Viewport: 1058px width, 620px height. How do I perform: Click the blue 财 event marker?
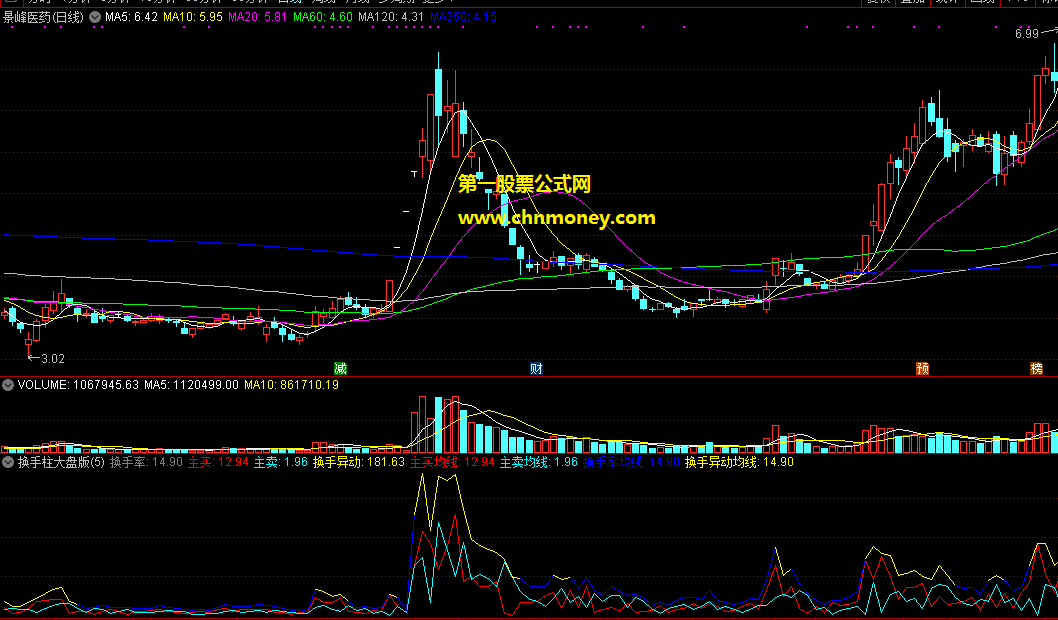[536, 368]
